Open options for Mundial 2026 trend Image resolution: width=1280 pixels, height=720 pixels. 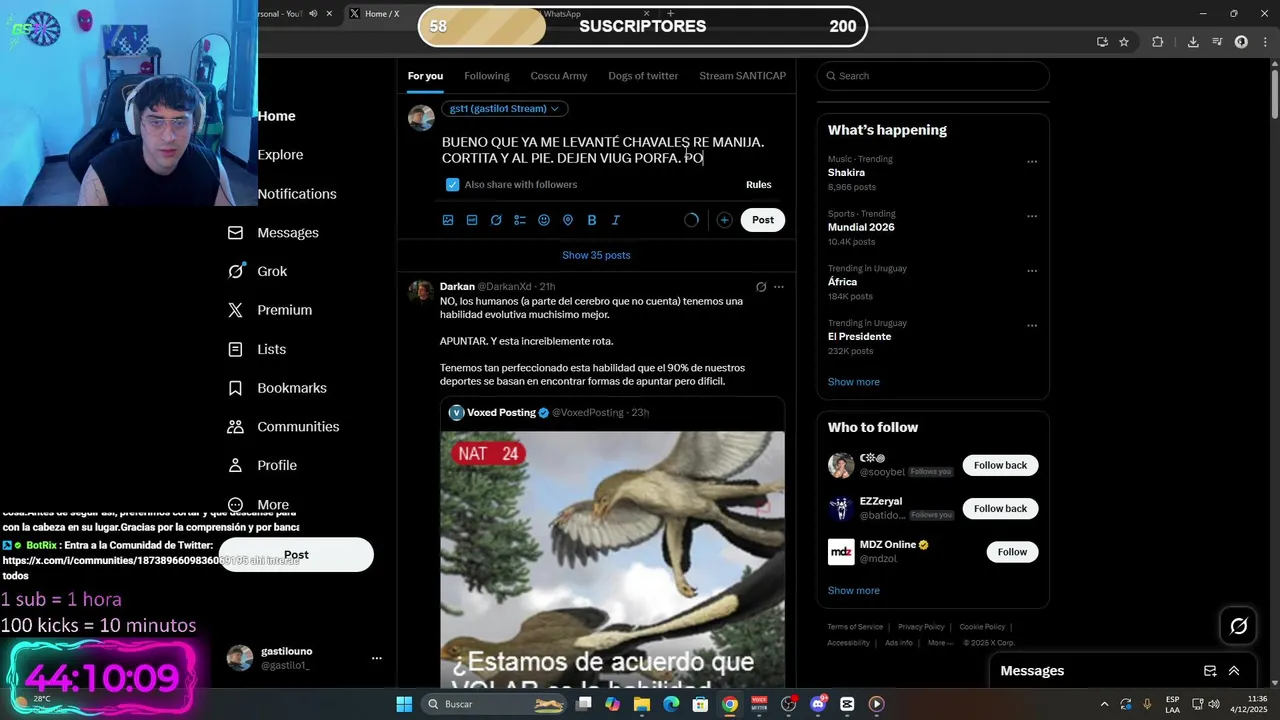tap(1032, 216)
